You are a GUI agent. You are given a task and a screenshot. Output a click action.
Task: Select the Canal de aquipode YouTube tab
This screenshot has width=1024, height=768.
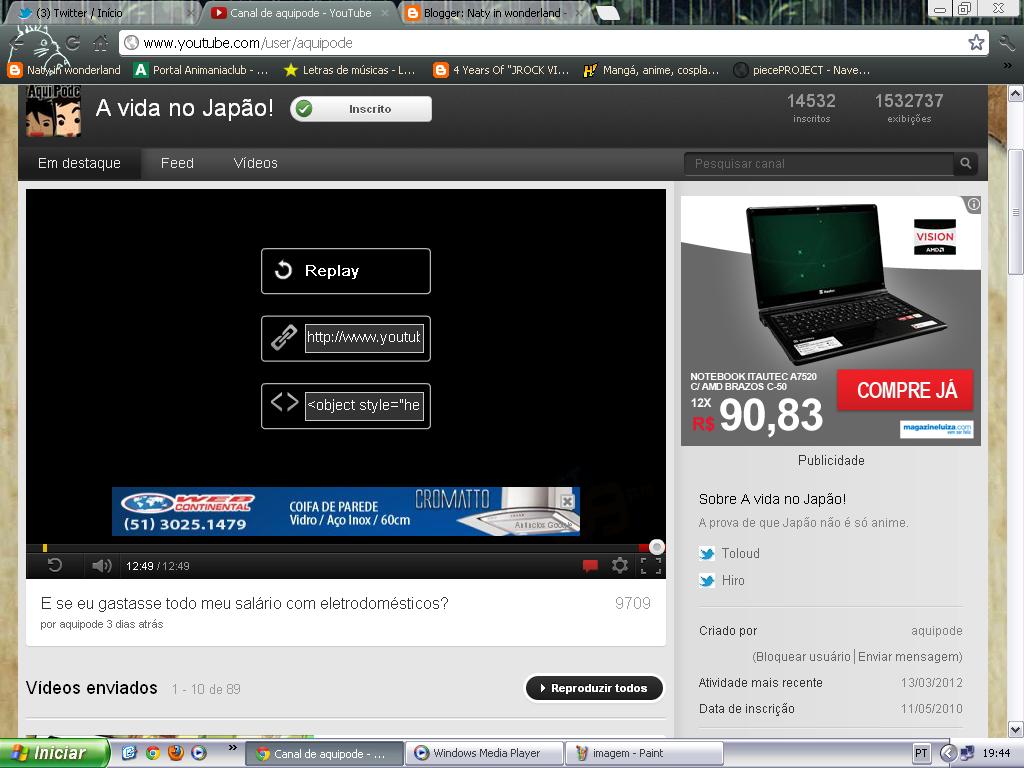[299, 12]
